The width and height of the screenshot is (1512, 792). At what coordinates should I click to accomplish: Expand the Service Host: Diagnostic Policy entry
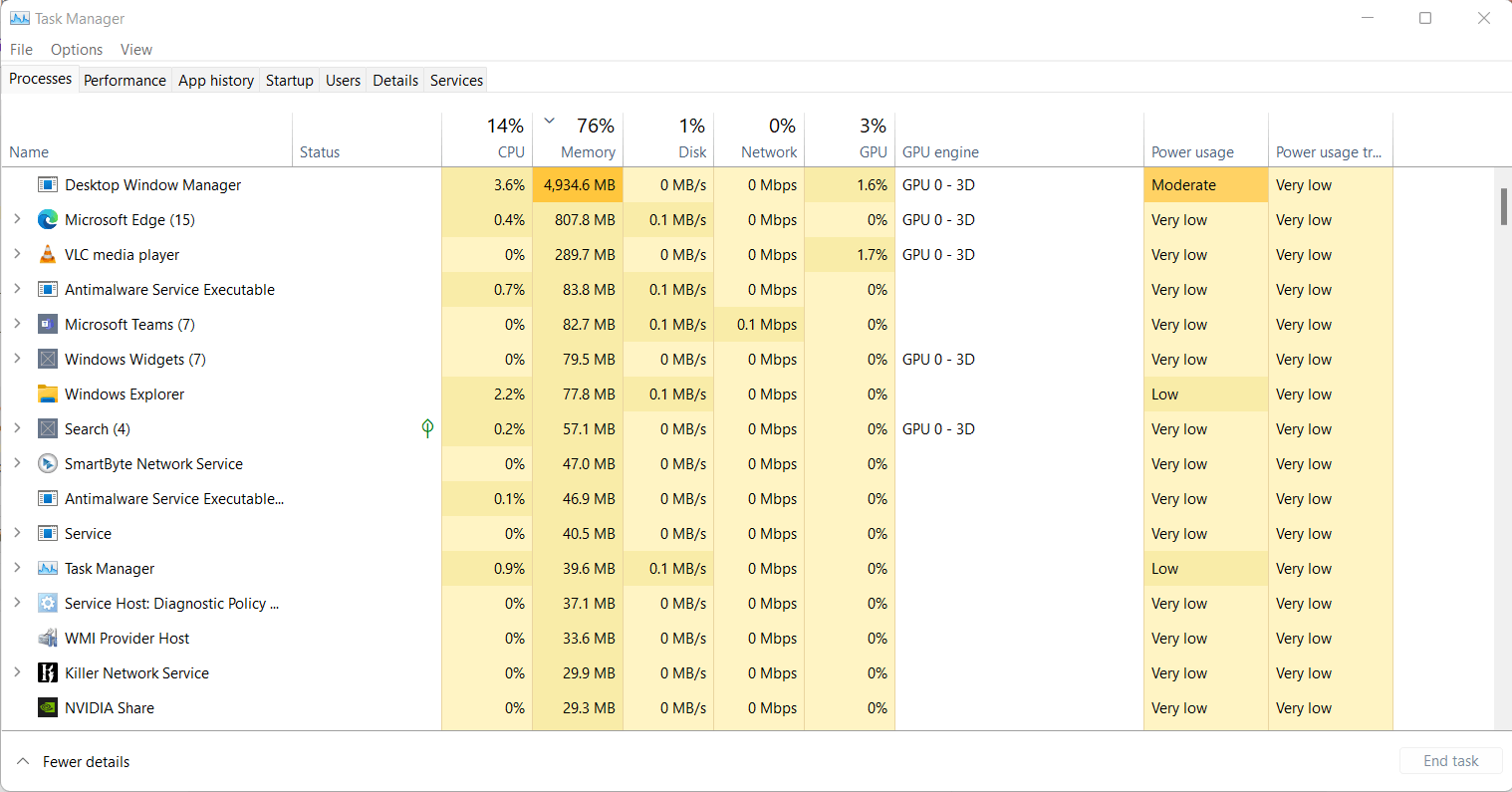pyautogui.click(x=17, y=603)
